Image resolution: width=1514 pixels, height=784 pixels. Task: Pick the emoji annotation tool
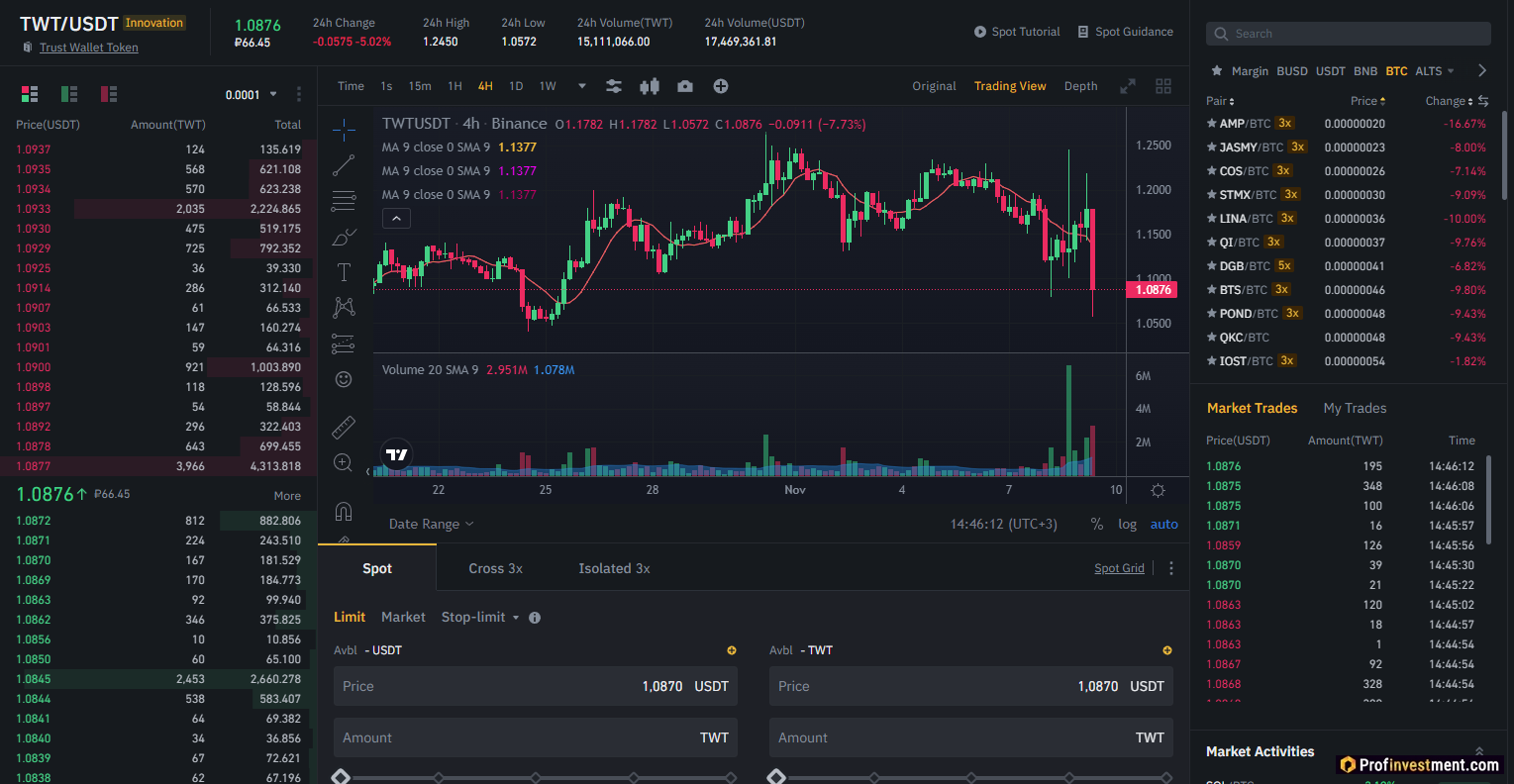(343, 378)
